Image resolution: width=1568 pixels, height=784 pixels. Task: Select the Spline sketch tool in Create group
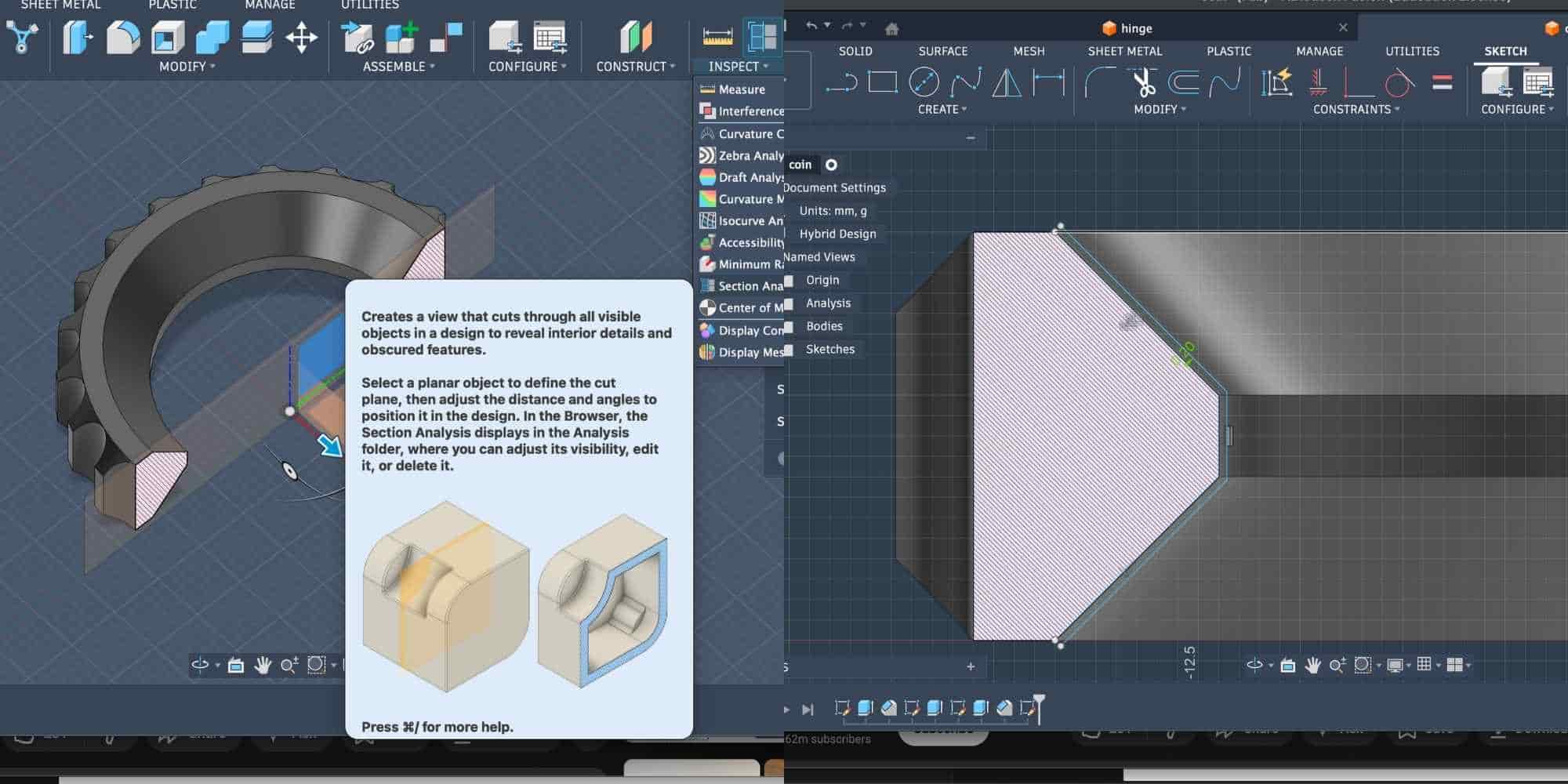pyautogui.click(x=966, y=82)
